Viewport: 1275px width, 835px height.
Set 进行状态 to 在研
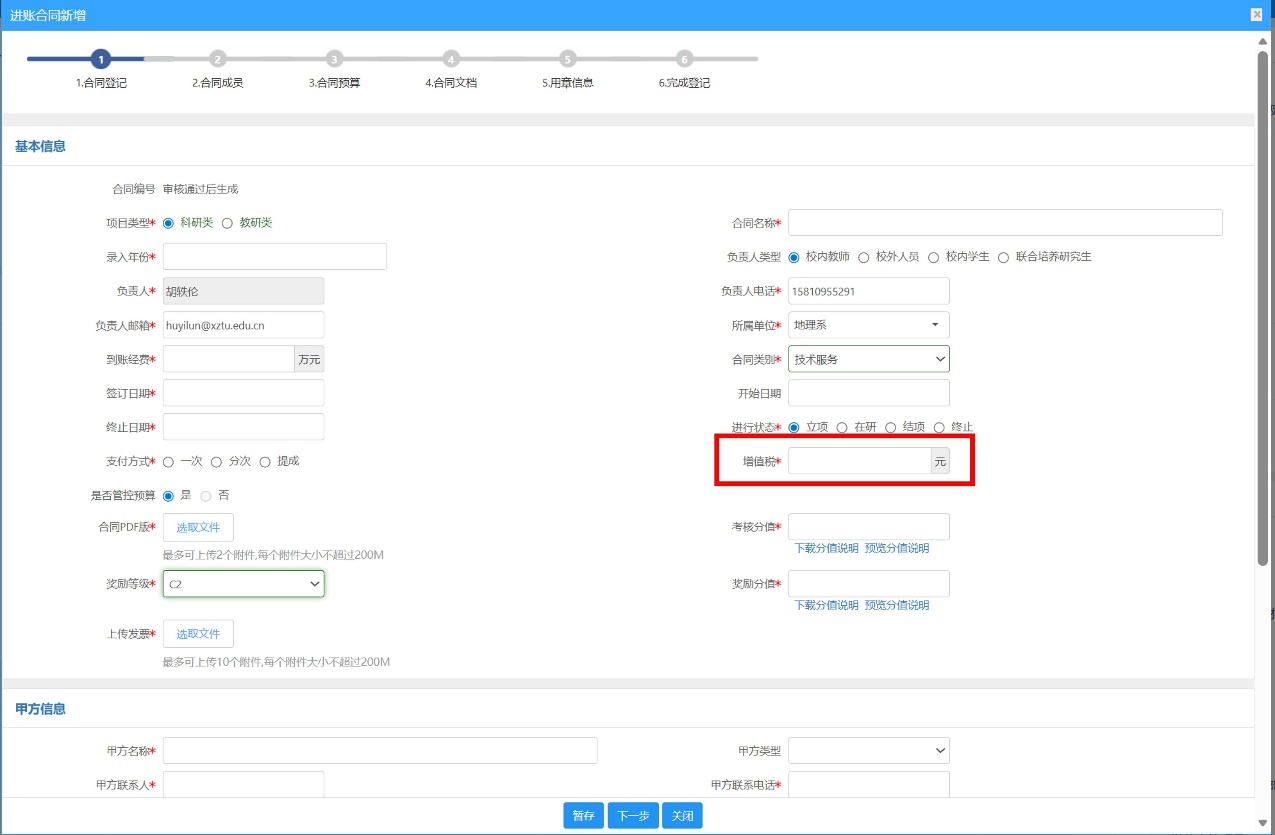pyautogui.click(x=842, y=428)
